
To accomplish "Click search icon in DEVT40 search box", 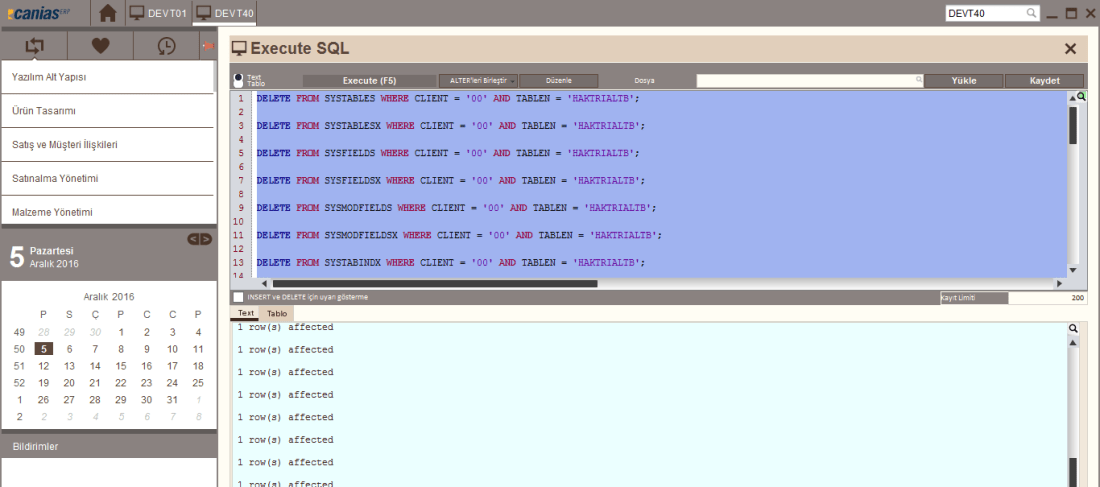I will tap(1031, 14).
